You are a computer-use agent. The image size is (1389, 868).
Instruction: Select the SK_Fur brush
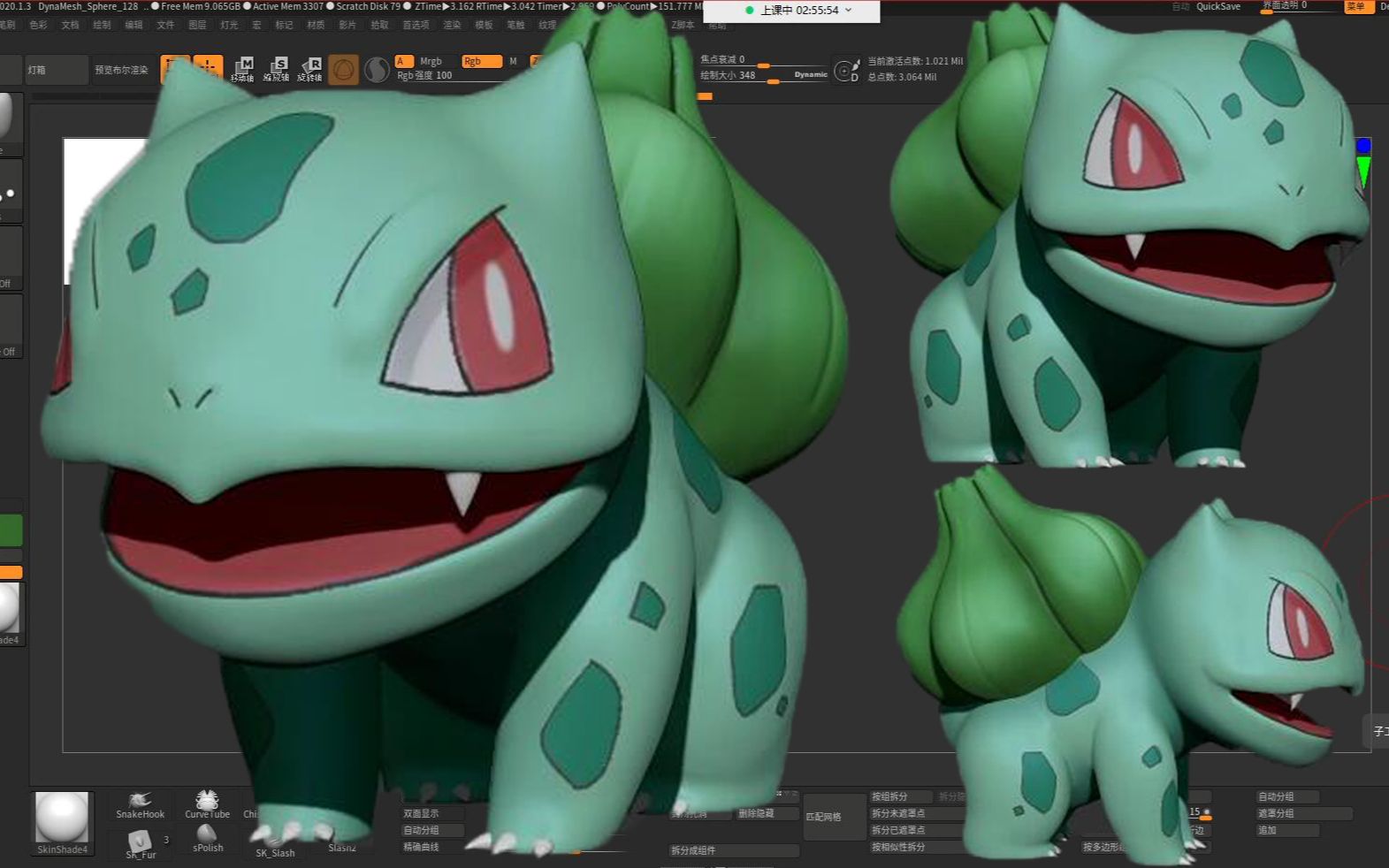tap(141, 845)
